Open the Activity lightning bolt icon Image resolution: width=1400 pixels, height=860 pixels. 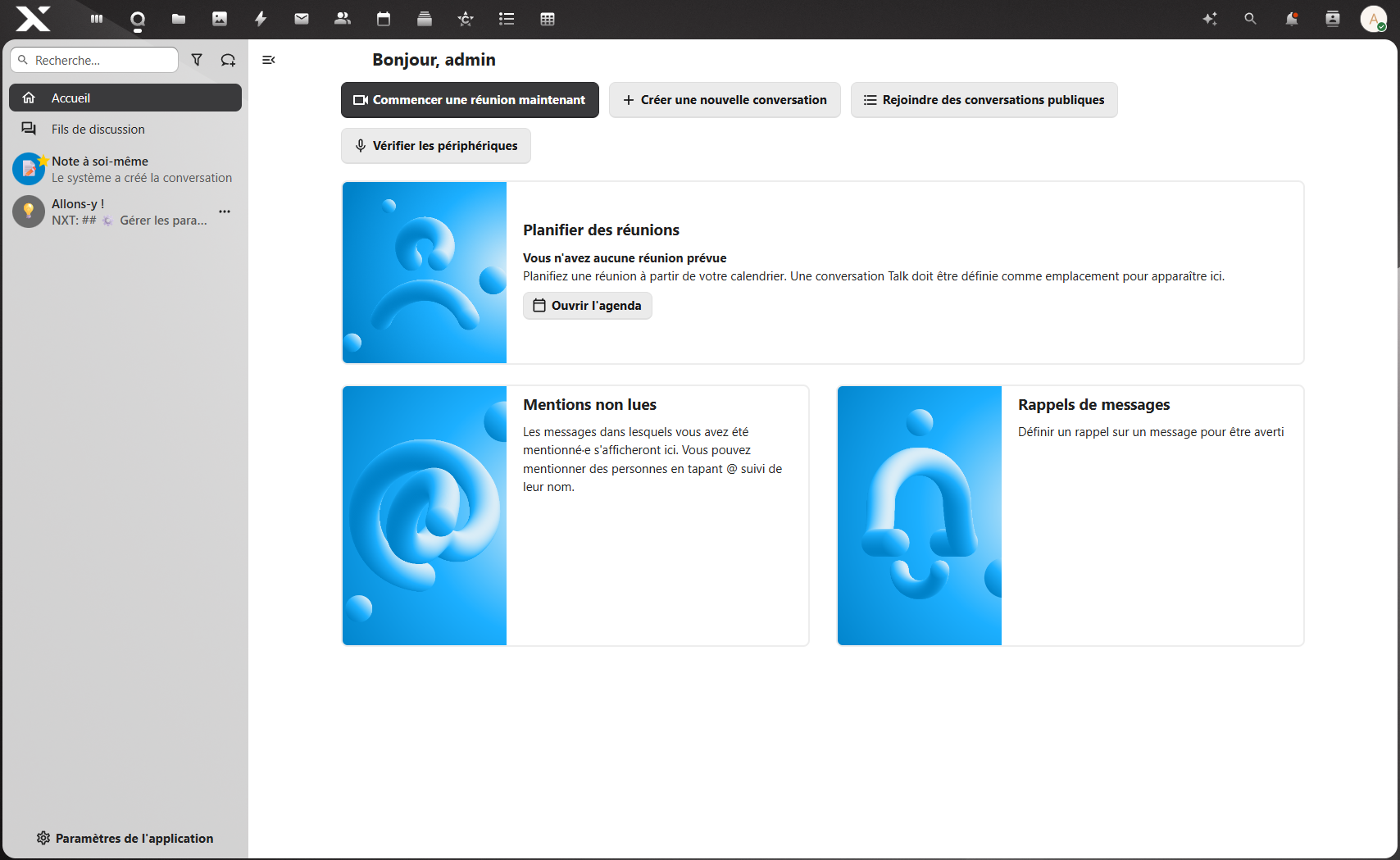(x=261, y=19)
